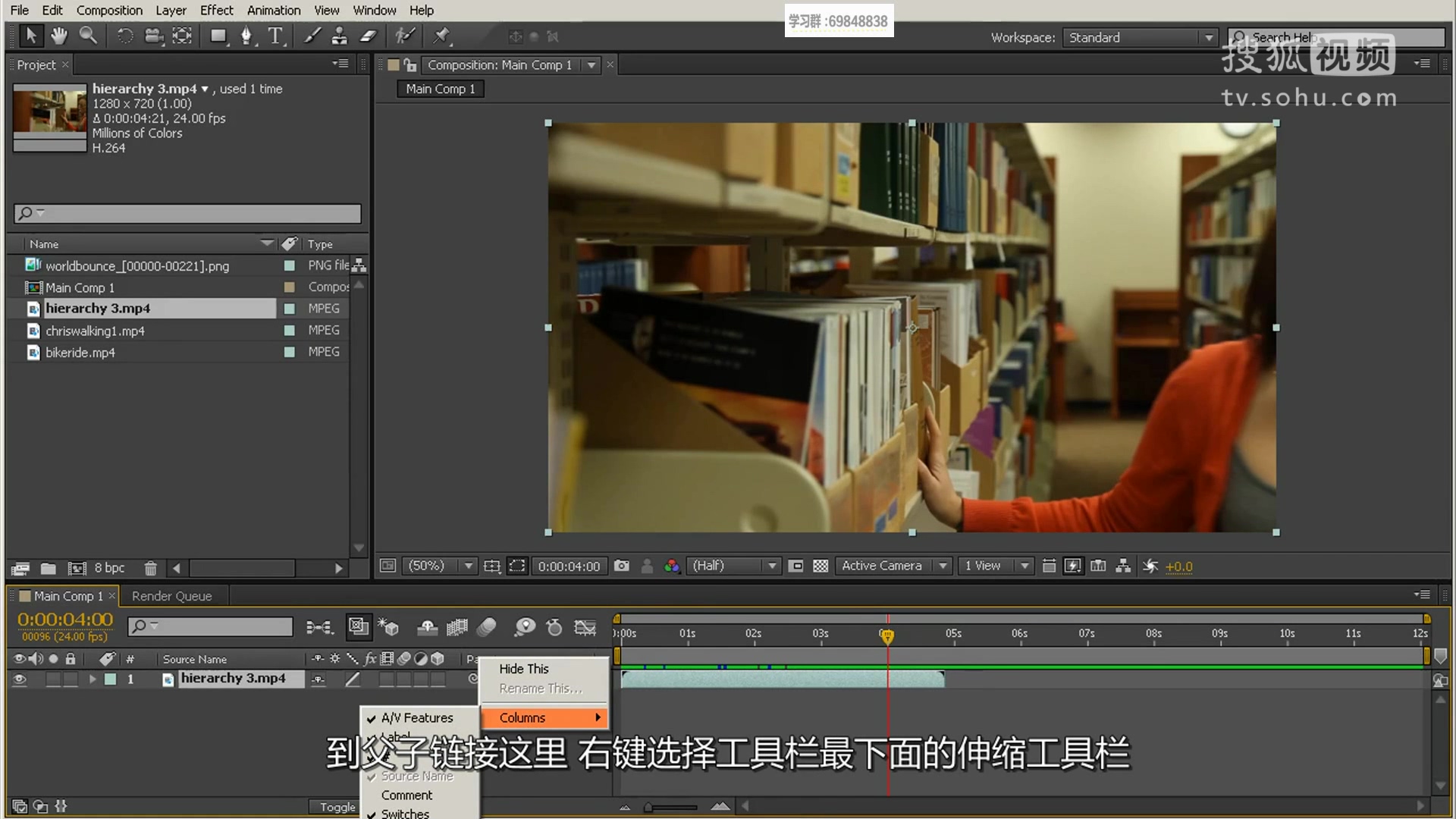The height and width of the screenshot is (819, 1456).
Task: Select the Zoom tool in toolbar
Action: click(88, 36)
